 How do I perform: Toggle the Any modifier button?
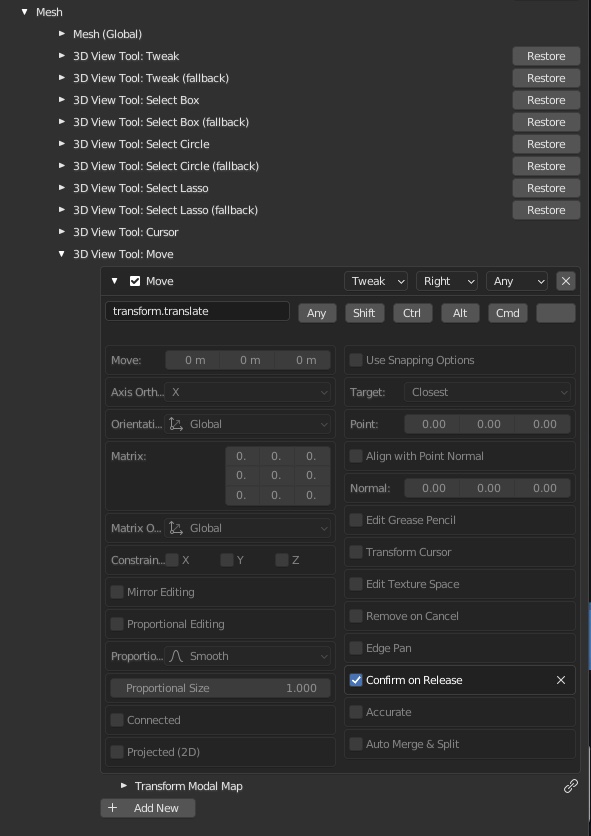coord(316,313)
